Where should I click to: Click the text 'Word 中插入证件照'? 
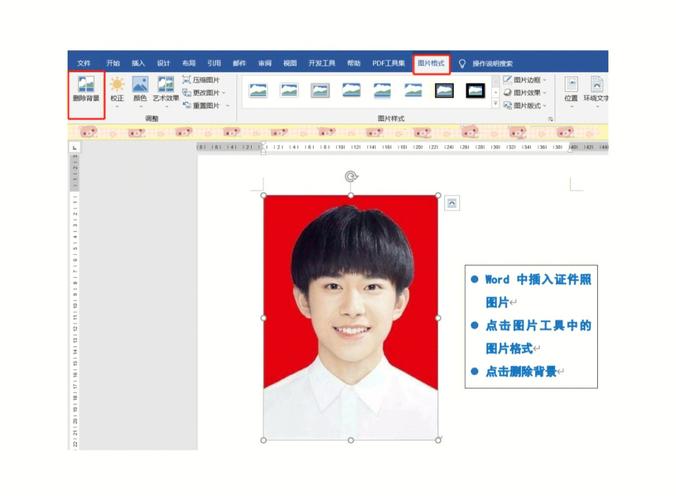[x=538, y=279]
